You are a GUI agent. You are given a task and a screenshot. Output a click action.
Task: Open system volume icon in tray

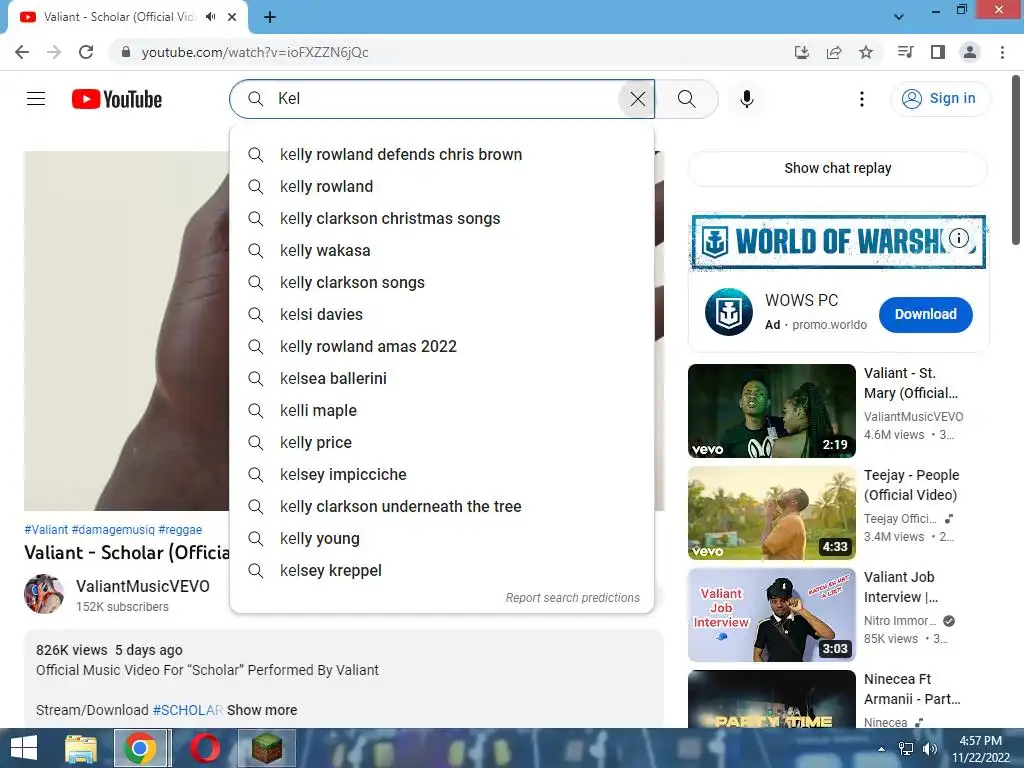[x=929, y=749]
